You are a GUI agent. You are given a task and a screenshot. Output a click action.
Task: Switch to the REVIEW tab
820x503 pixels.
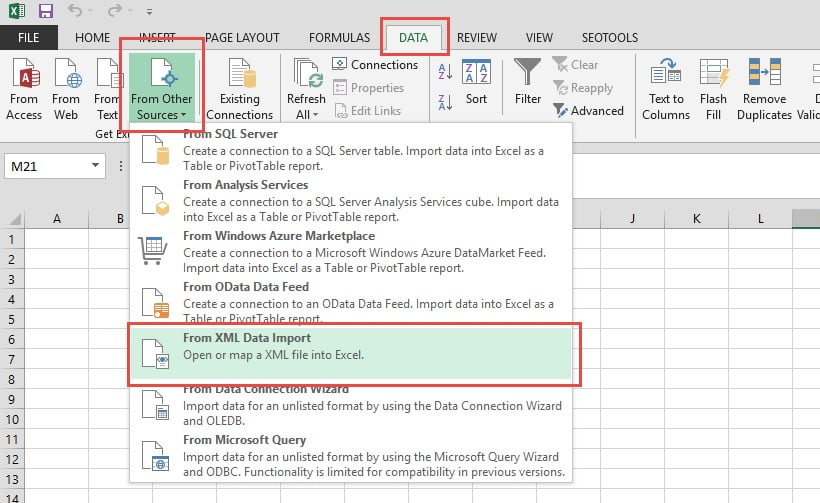pos(476,38)
